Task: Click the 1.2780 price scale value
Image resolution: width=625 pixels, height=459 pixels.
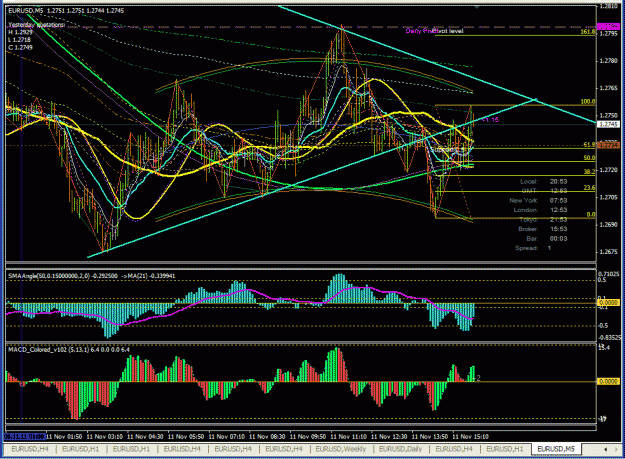Action: pos(609,61)
